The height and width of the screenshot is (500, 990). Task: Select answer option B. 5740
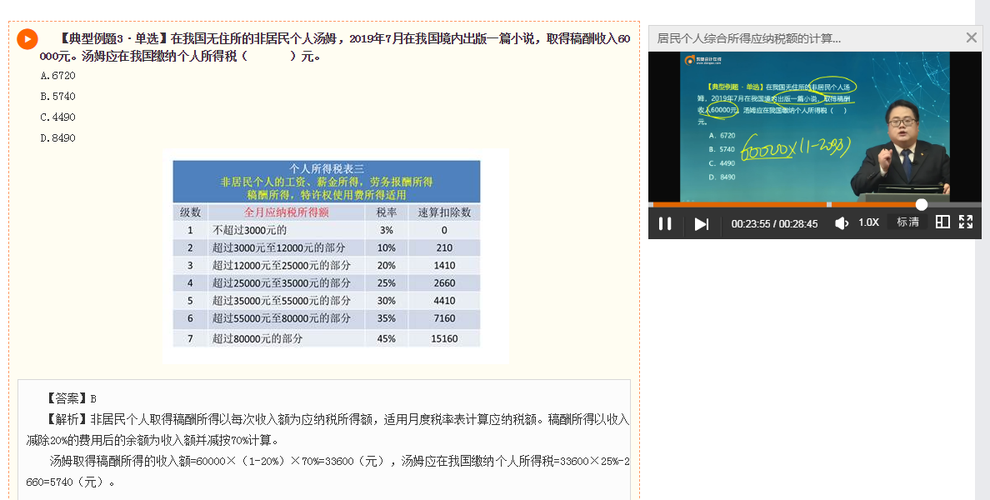coord(58,96)
